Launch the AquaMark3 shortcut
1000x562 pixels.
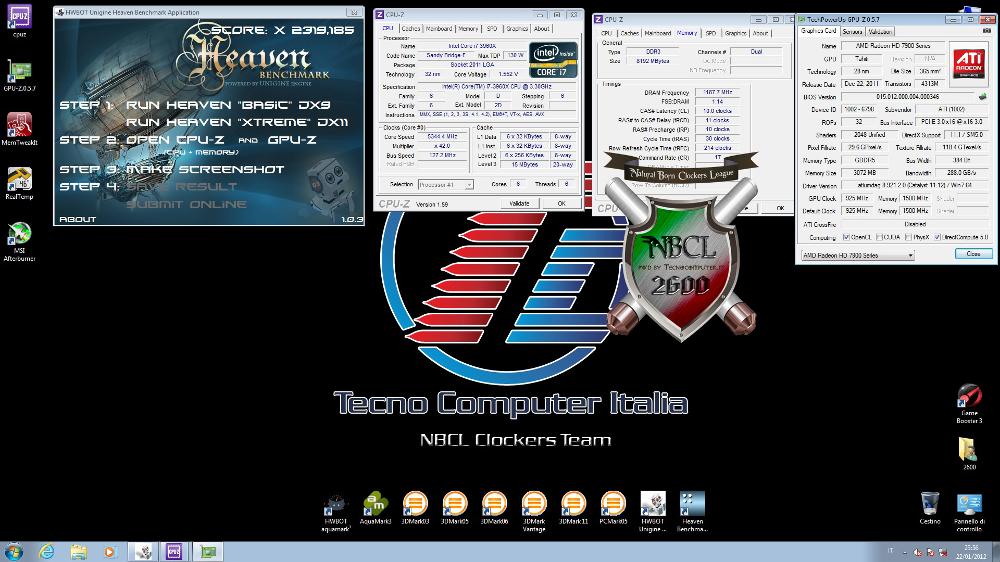tap(376, 508)
